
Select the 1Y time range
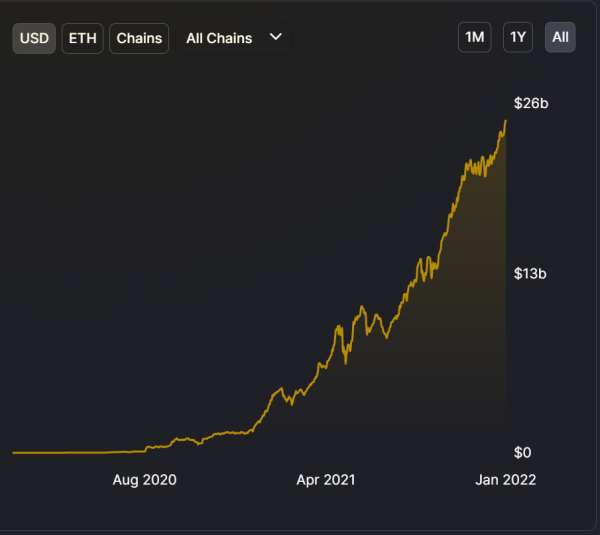pos(517,38)
